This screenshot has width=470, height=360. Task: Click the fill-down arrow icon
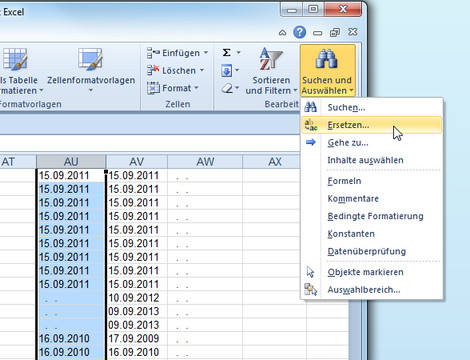click(226, 71)
